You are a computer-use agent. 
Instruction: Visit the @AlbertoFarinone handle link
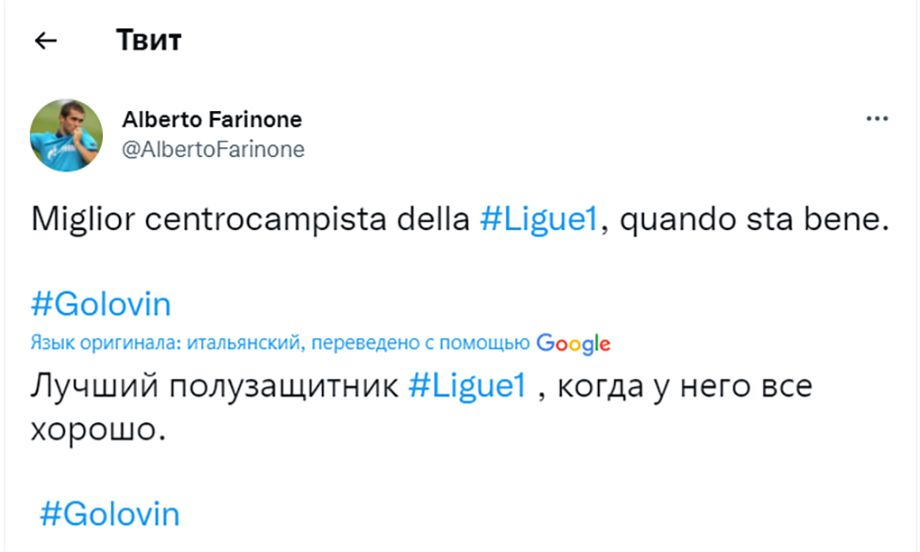coord(213,149)
